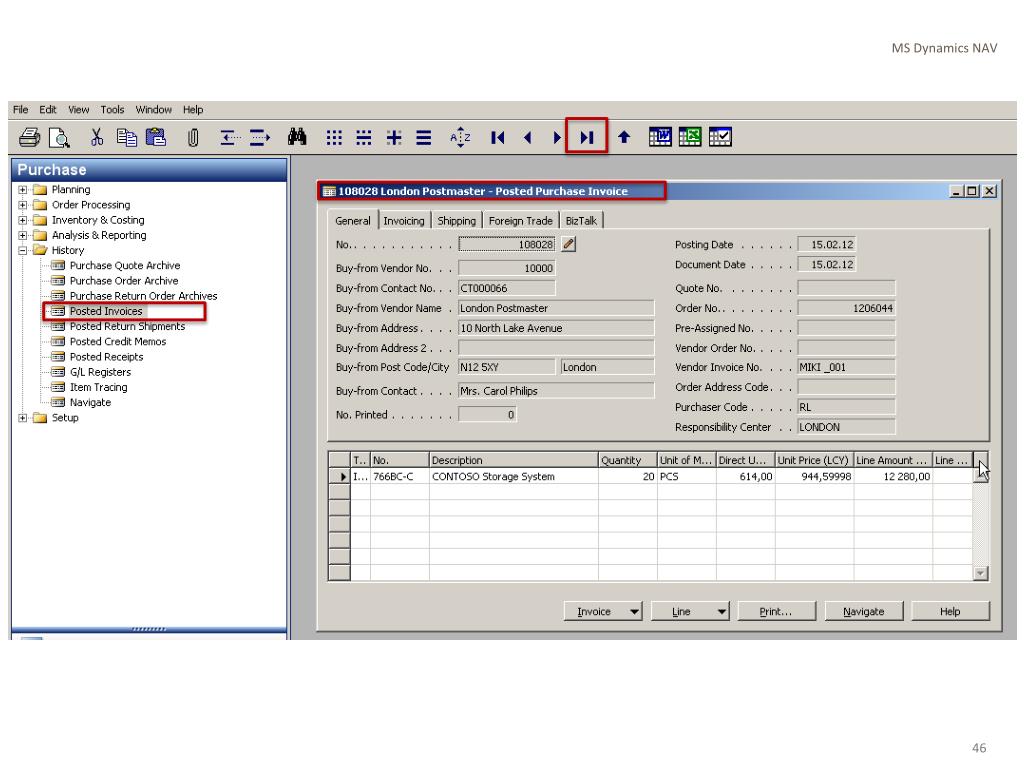Click the blue up arrow icon
The height and width of the screenshot is (768, 1024).
pyautogui.click(x=624, y=137)
